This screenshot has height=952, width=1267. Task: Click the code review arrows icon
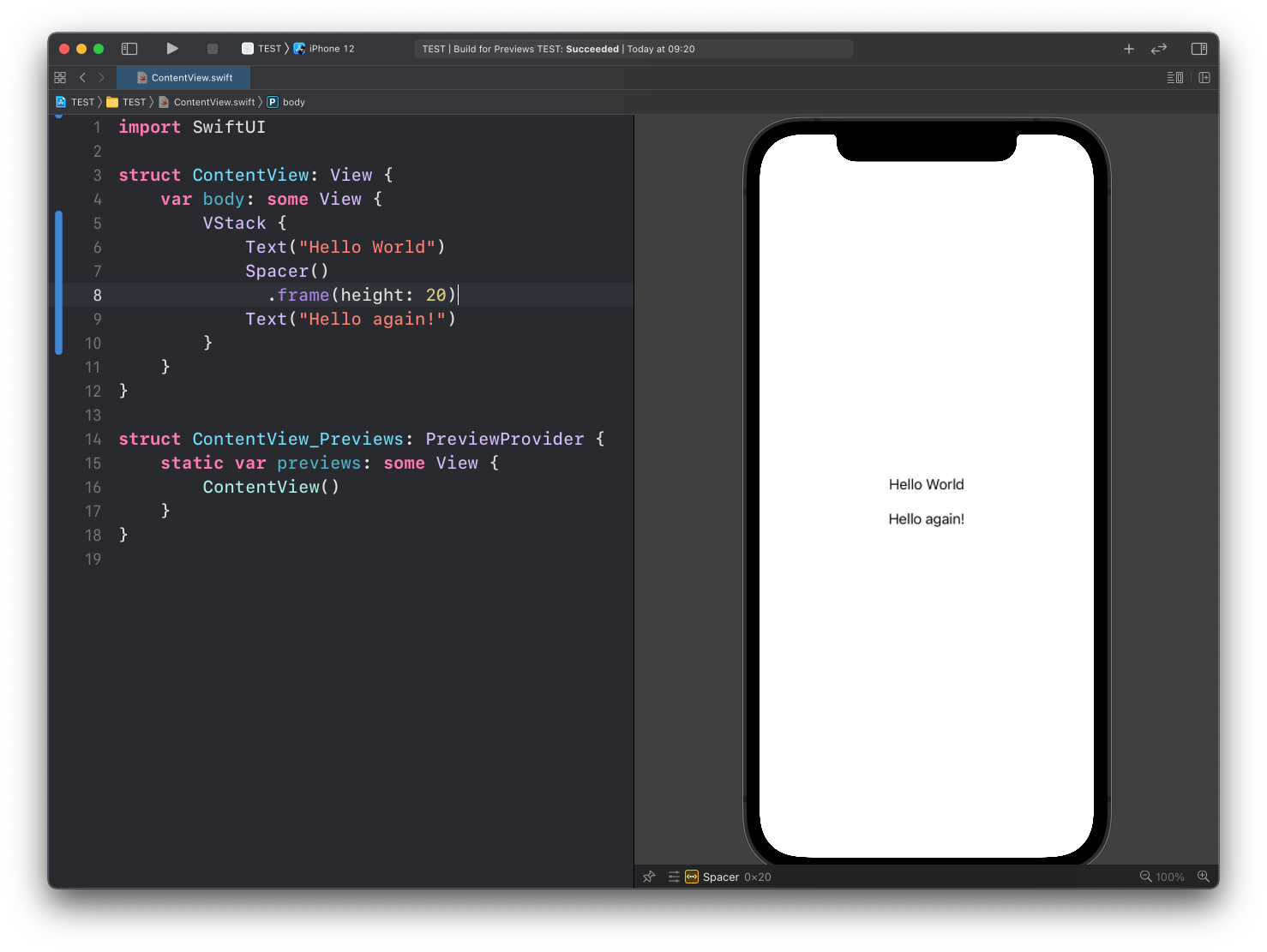[x=1159, y=49]
